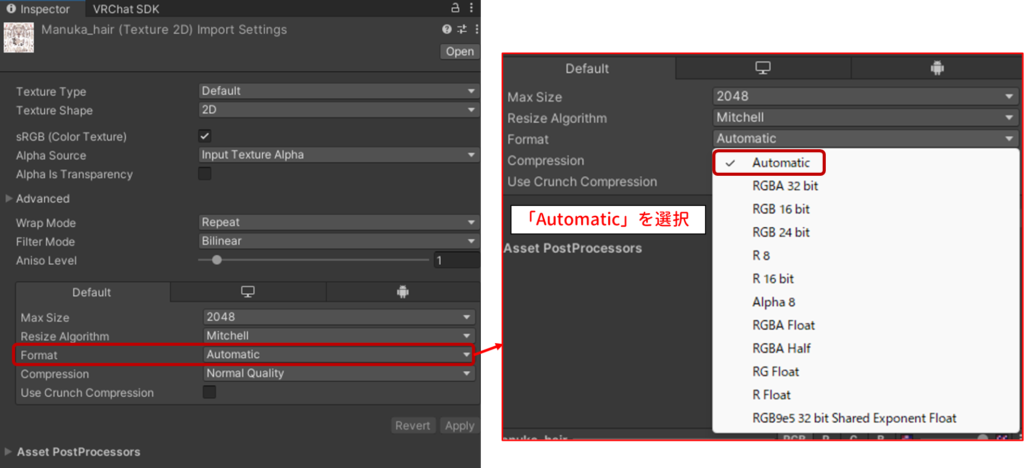Click the monitor icon tab in zoomed panel

pos(763,68)
